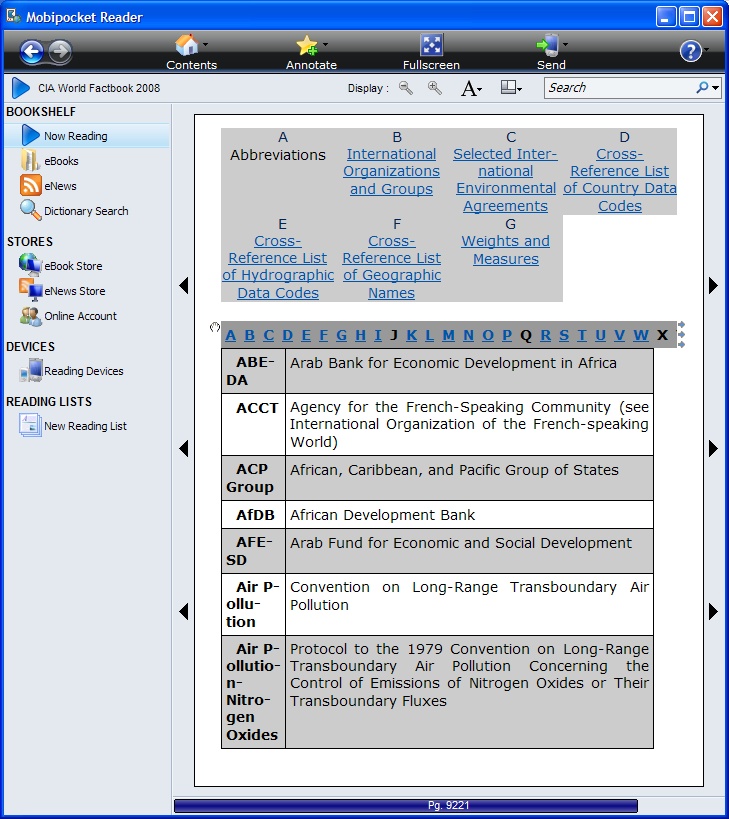Image resolution: width=729 pixels, height=819 pixels.
Task: Click the Send to device icon
Action: [548, 45]
